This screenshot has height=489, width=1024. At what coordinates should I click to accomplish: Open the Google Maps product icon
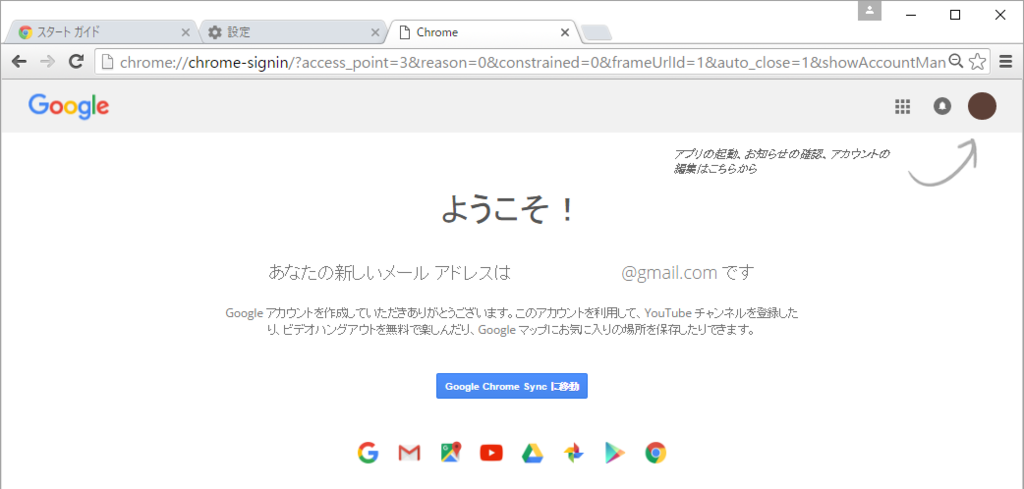(x=451, y=452)
